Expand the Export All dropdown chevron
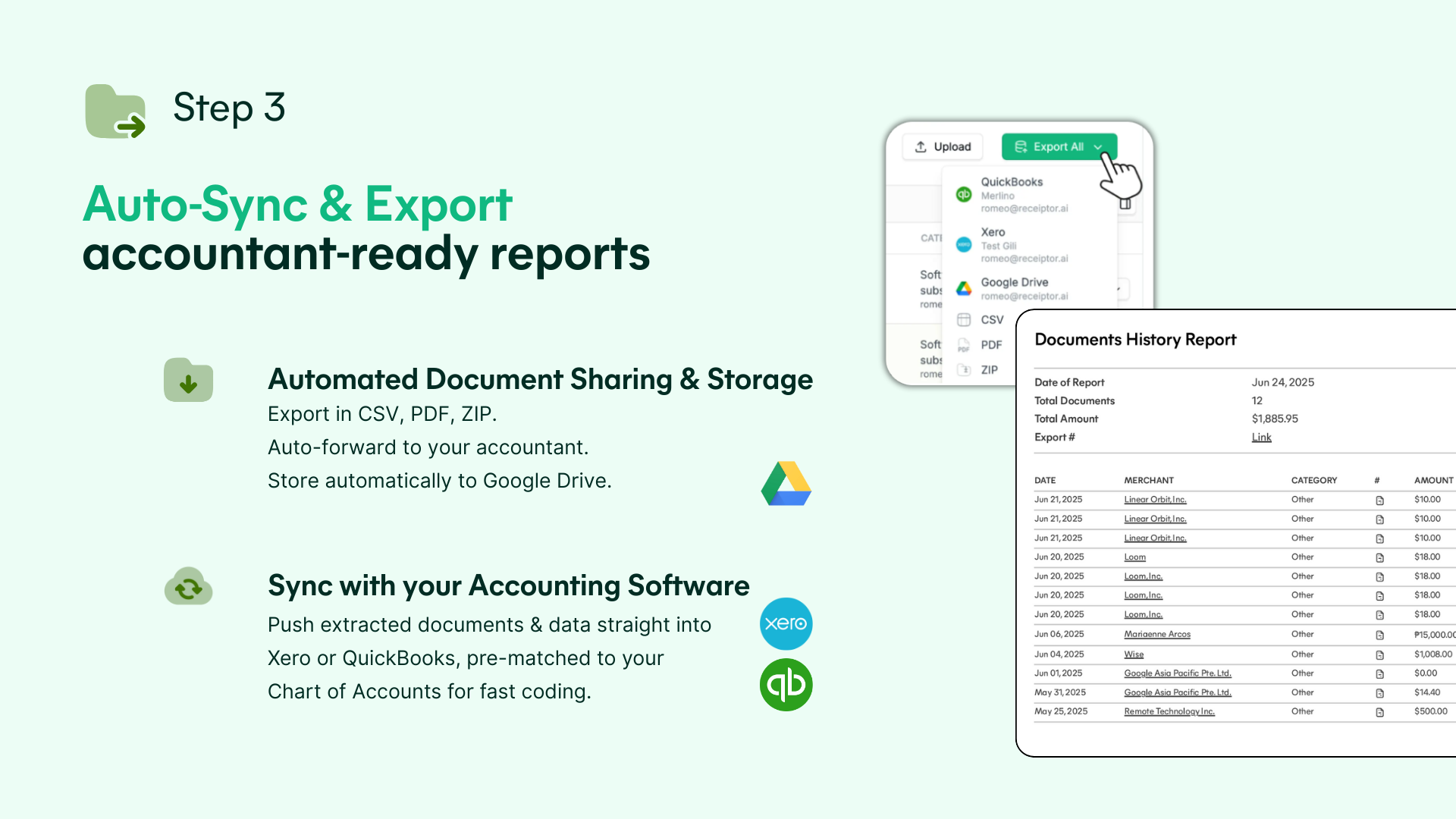The height and width of the screenshot is (819, 1456). 1098,147
